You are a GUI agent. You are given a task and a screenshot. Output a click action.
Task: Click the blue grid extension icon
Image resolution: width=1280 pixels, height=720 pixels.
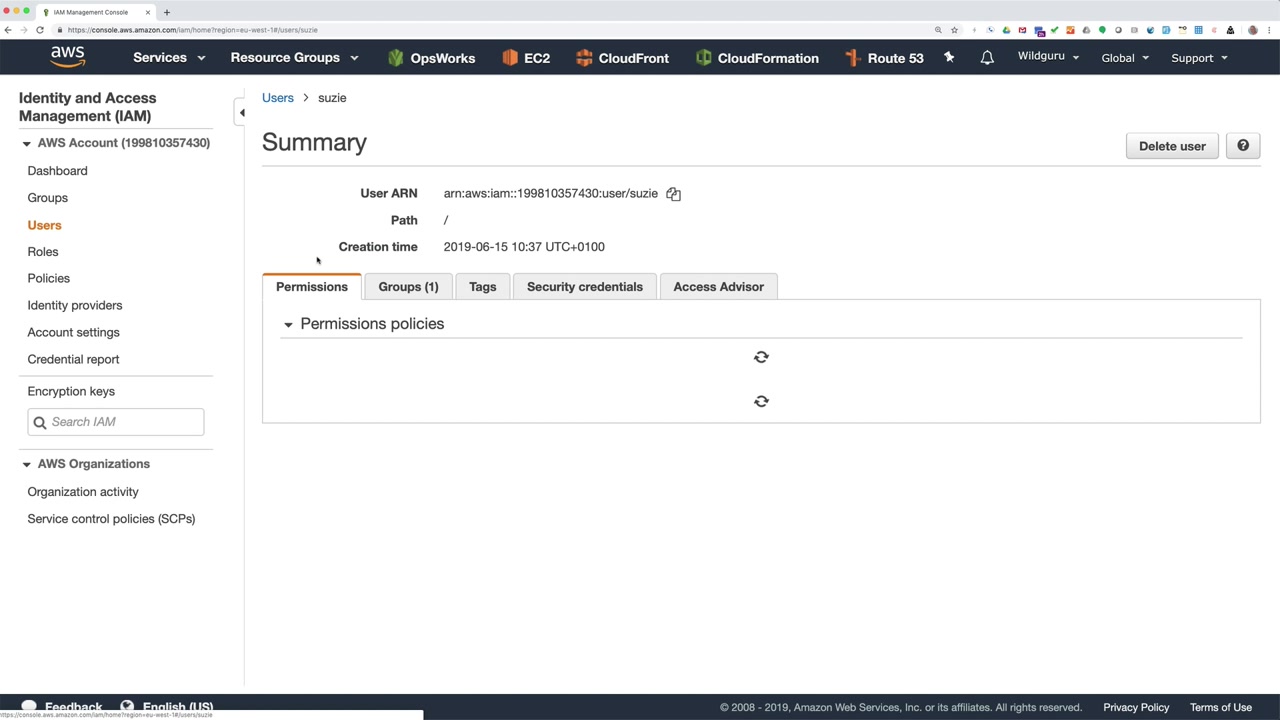pos(1198,30)
